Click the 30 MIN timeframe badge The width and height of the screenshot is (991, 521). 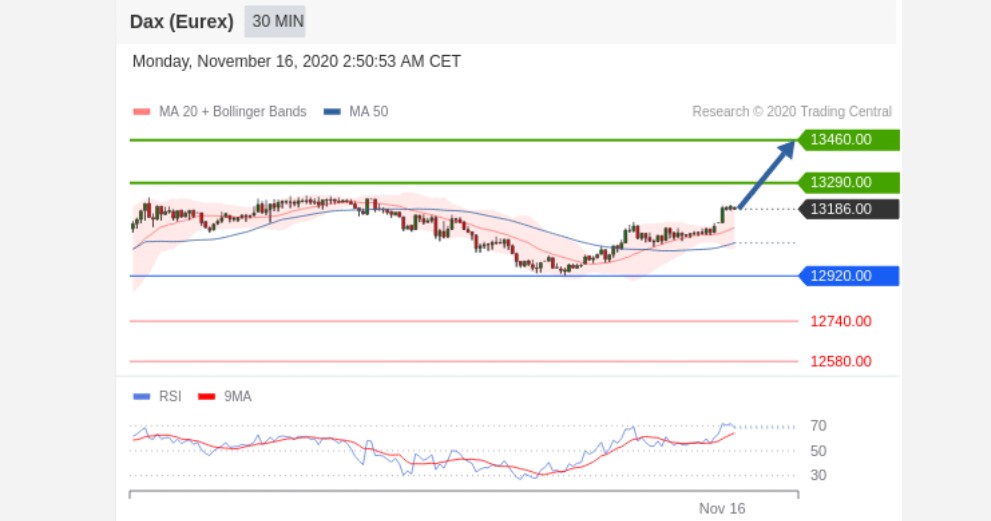(x=275, y=21)
